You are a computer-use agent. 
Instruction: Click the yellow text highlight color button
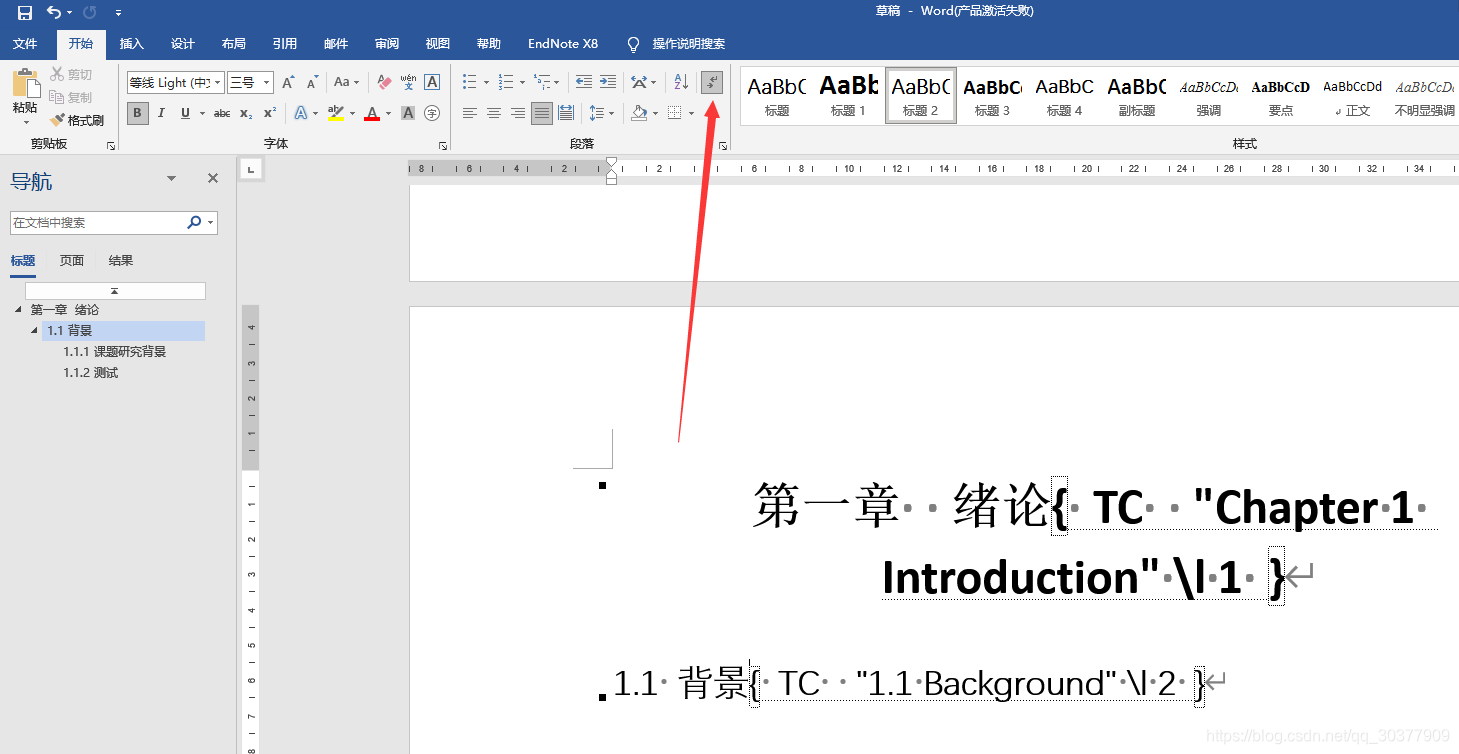(335, 114)
